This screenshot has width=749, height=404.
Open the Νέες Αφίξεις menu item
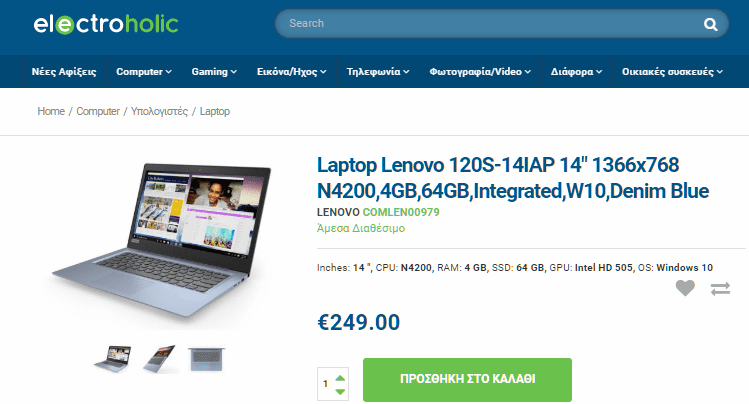(64, 72)
